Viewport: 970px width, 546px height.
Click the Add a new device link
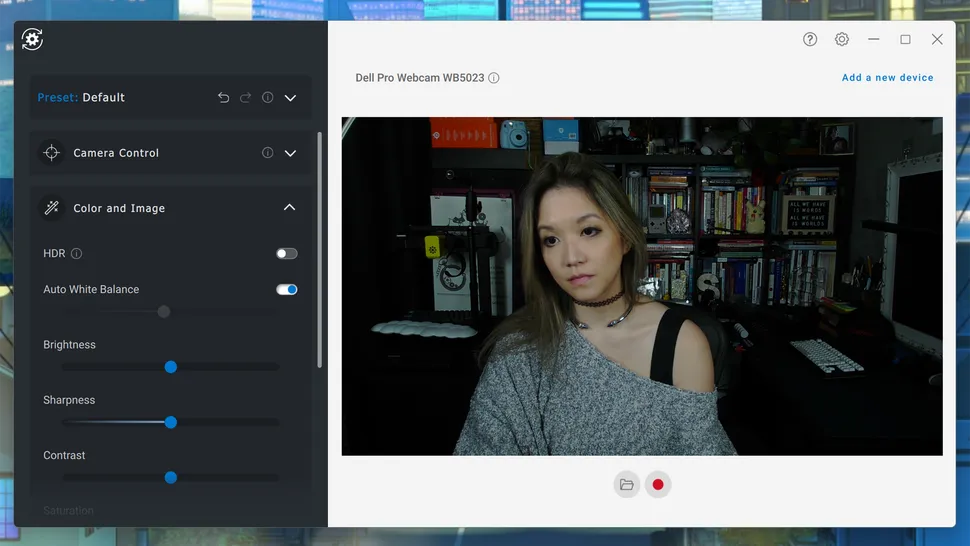click(887, 78)
